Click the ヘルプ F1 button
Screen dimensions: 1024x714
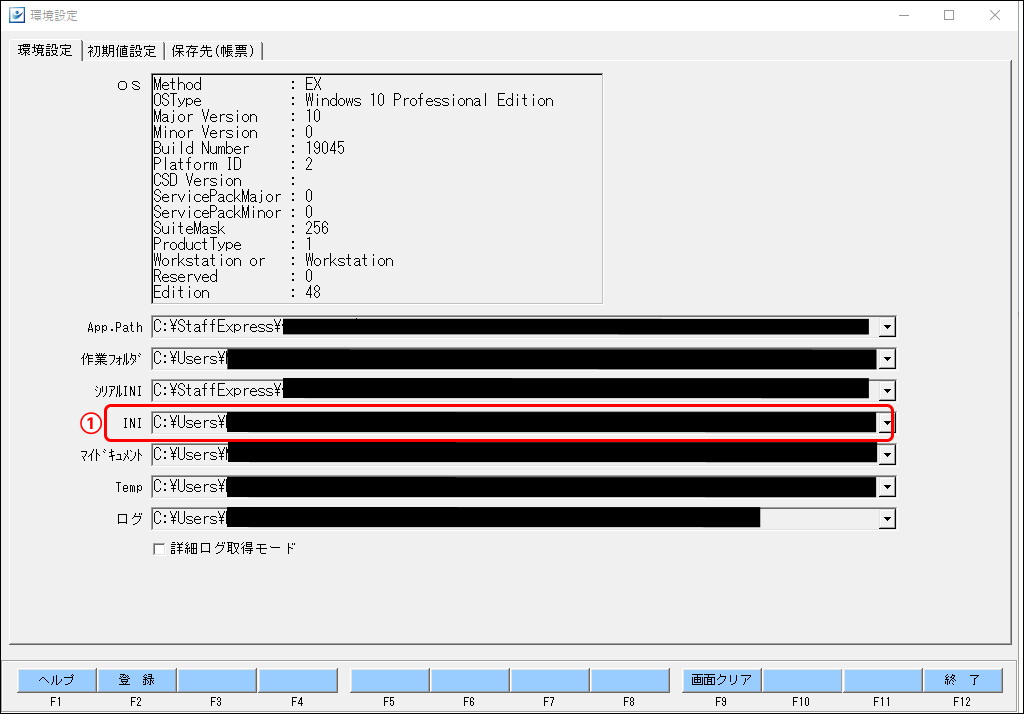coord(57,680)
